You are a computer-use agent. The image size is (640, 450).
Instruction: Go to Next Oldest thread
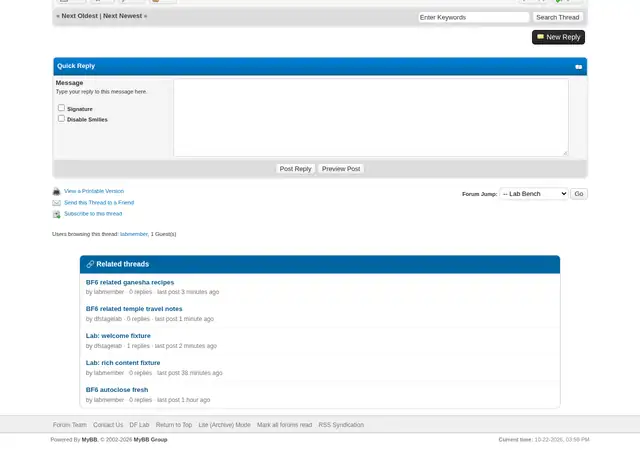pos(80,16)
